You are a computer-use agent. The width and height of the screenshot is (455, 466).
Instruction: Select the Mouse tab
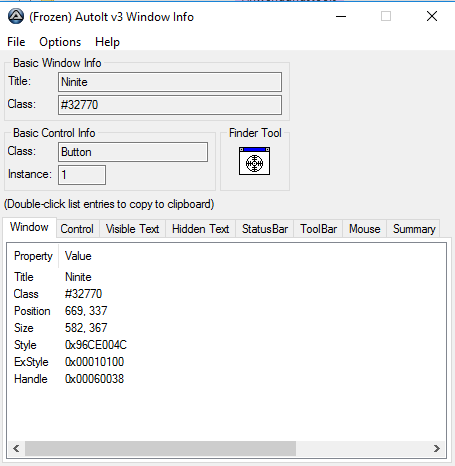365,229
